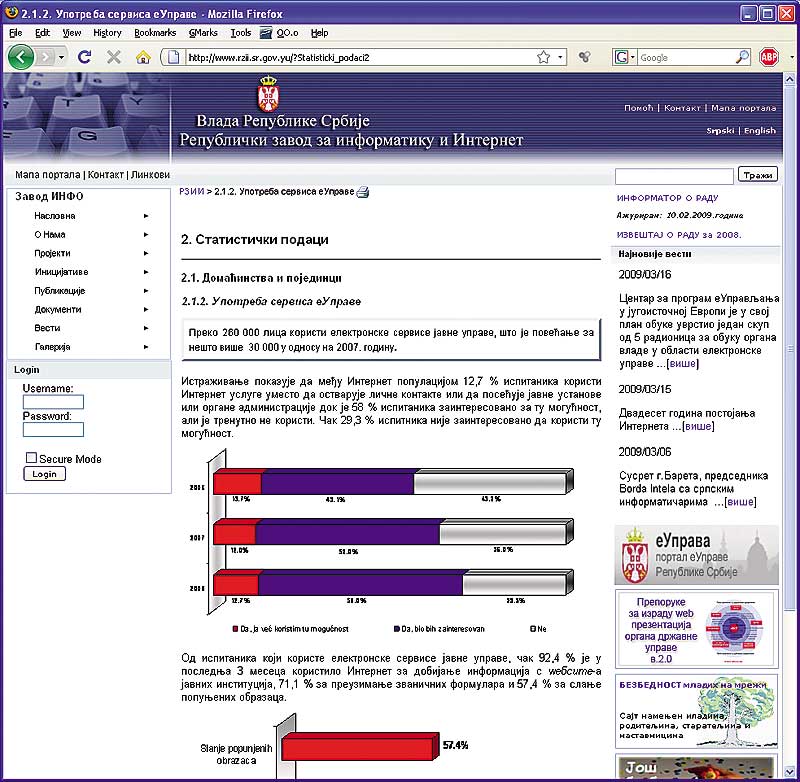
Task: Click in the URL address field
Action: (x=360, y=57)
